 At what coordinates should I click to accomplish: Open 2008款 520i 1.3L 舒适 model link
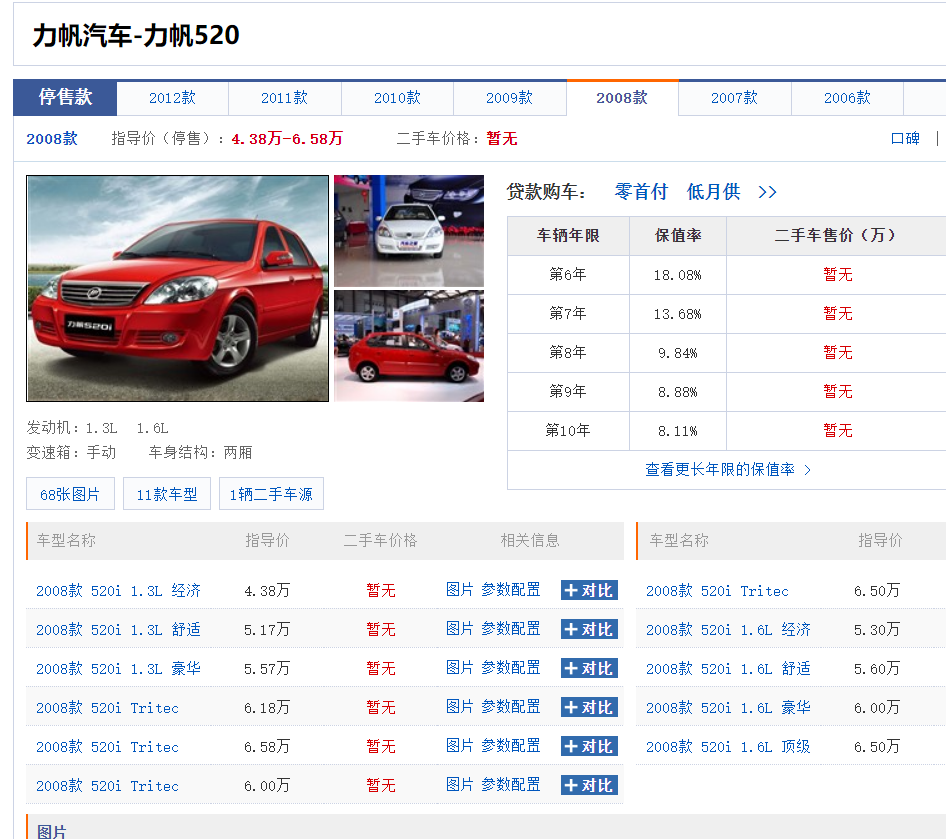coord(118,630)
